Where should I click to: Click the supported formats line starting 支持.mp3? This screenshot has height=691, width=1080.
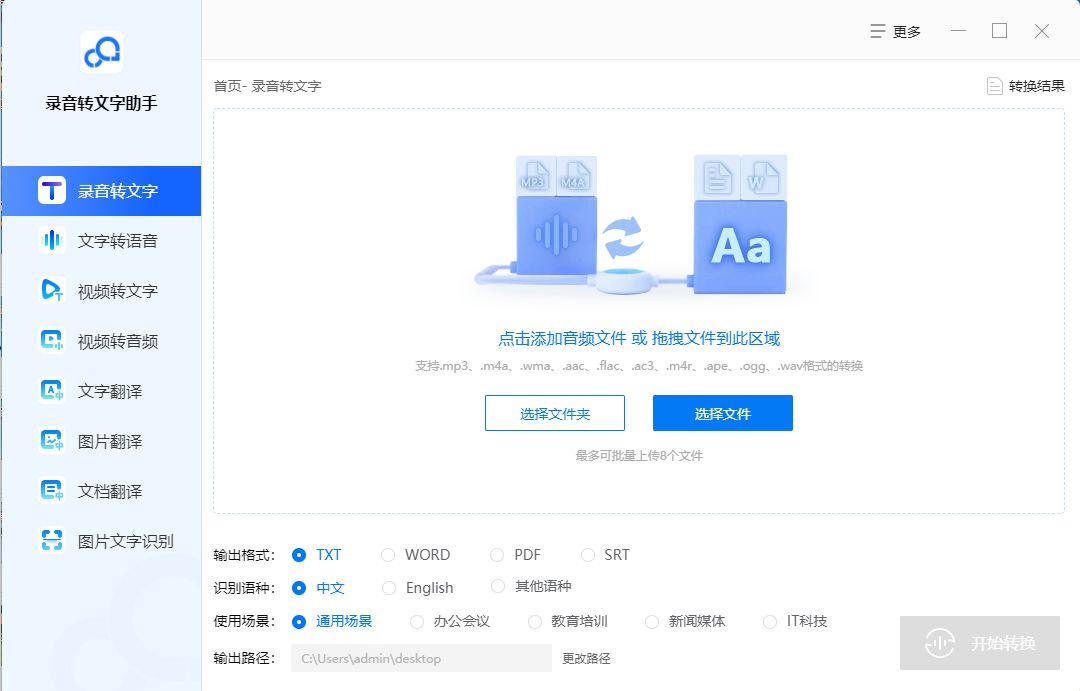click(638, 366)
